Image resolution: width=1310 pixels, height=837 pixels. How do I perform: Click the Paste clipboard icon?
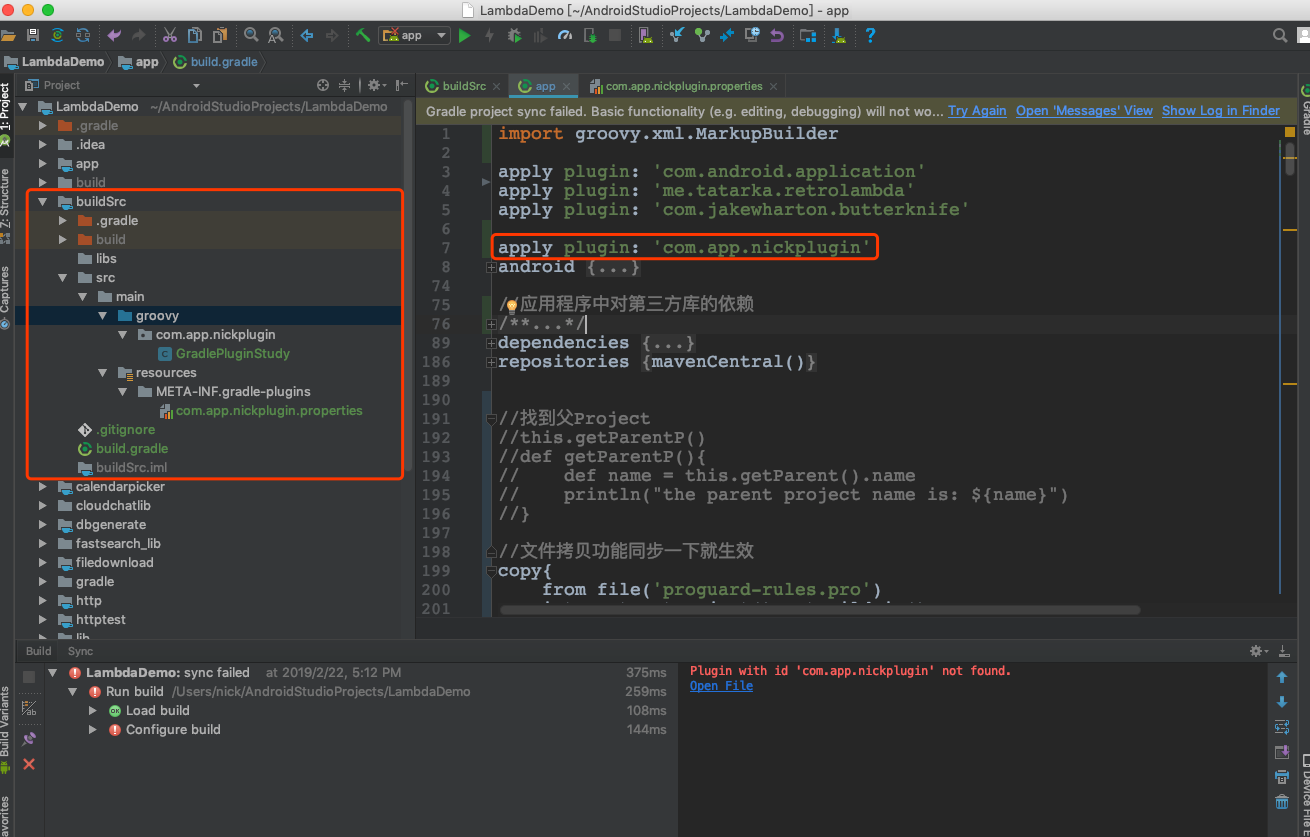coord(220,35)
